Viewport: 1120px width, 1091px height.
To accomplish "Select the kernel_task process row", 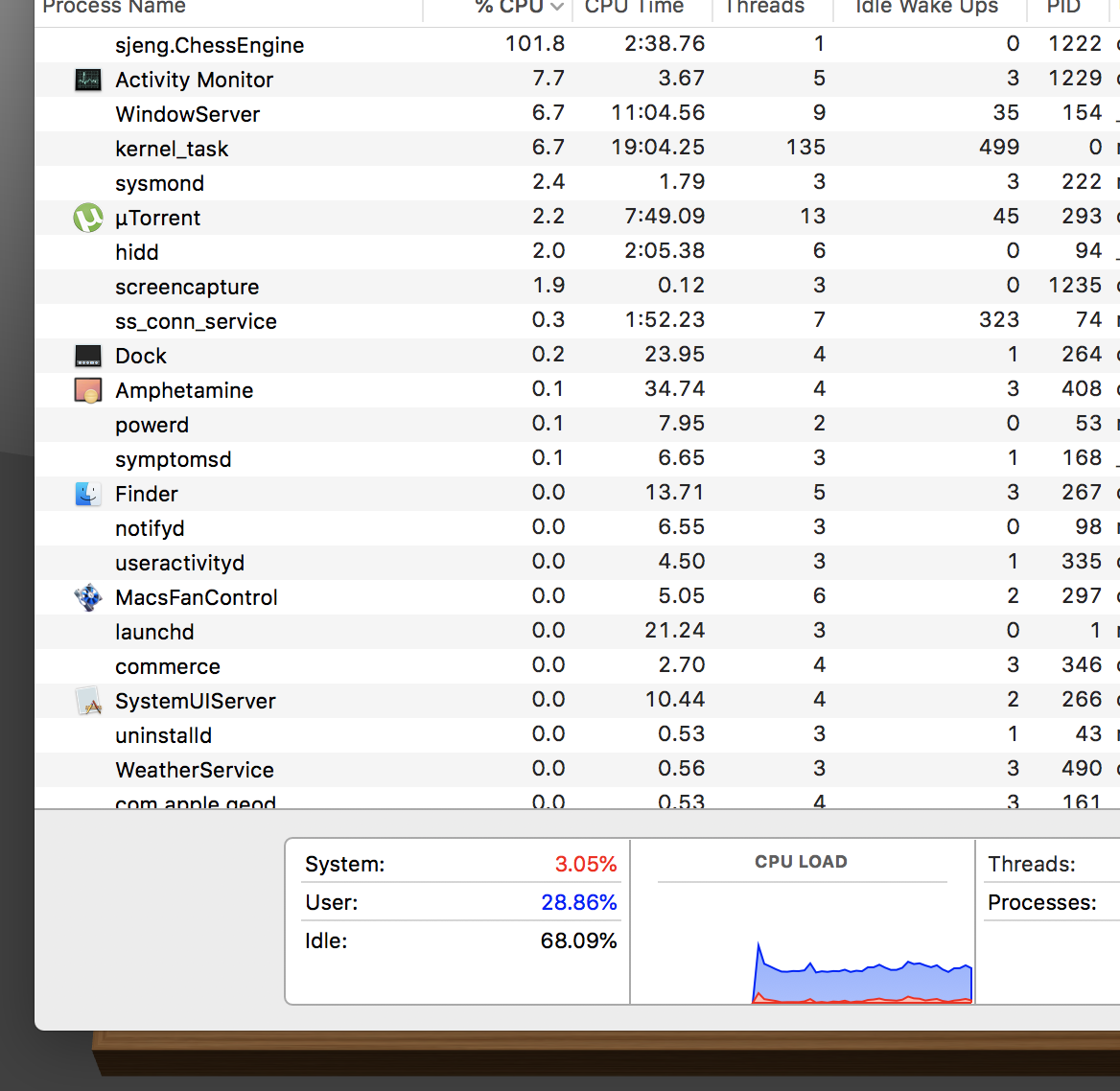I will (577, 148).
